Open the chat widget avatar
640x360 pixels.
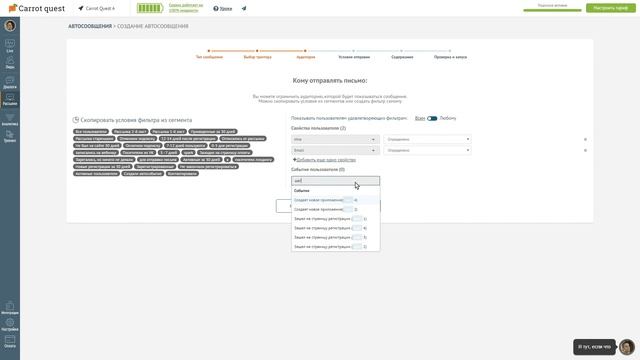point(627,347)
